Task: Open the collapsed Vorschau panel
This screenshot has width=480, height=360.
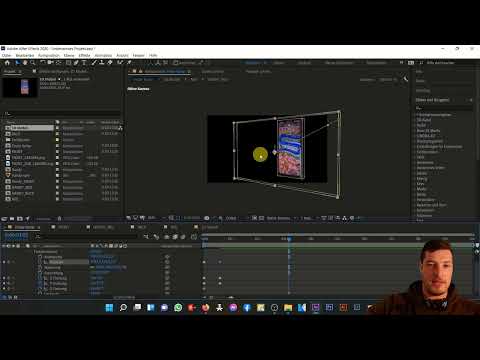Action: pyautogui.click(x=423, y=91)
